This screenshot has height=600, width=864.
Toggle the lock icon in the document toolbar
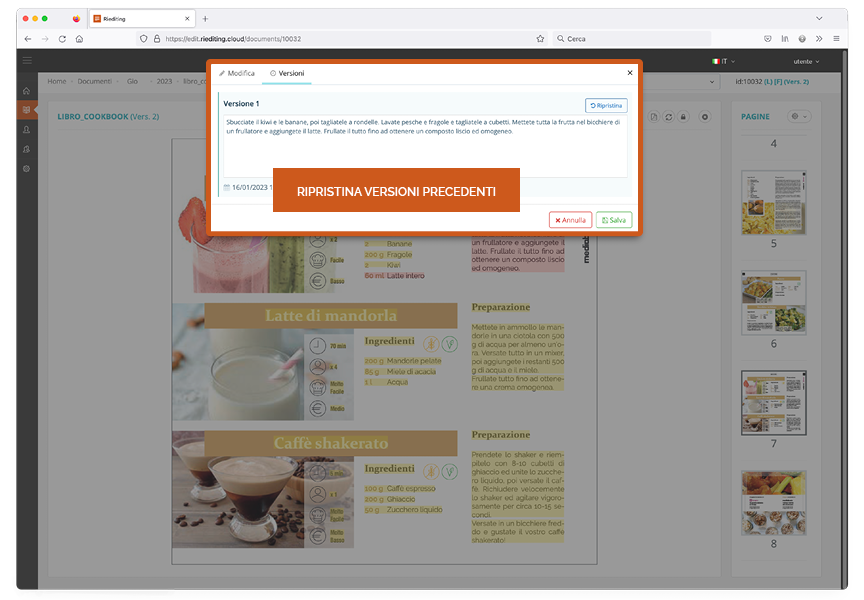pos(683,117)
